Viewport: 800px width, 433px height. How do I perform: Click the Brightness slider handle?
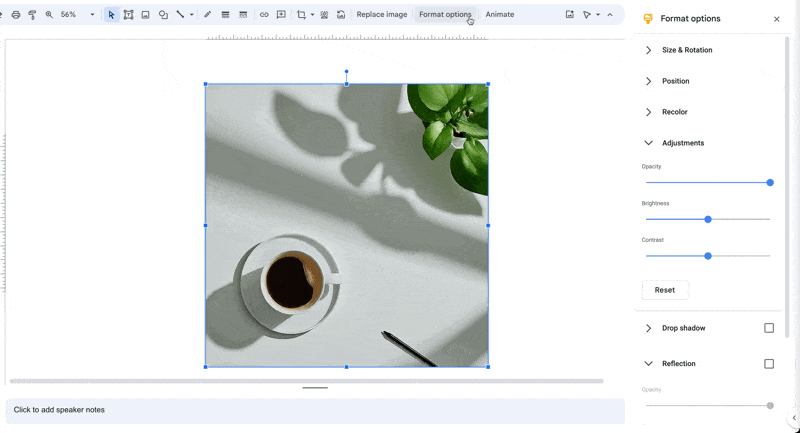[708, 219]
